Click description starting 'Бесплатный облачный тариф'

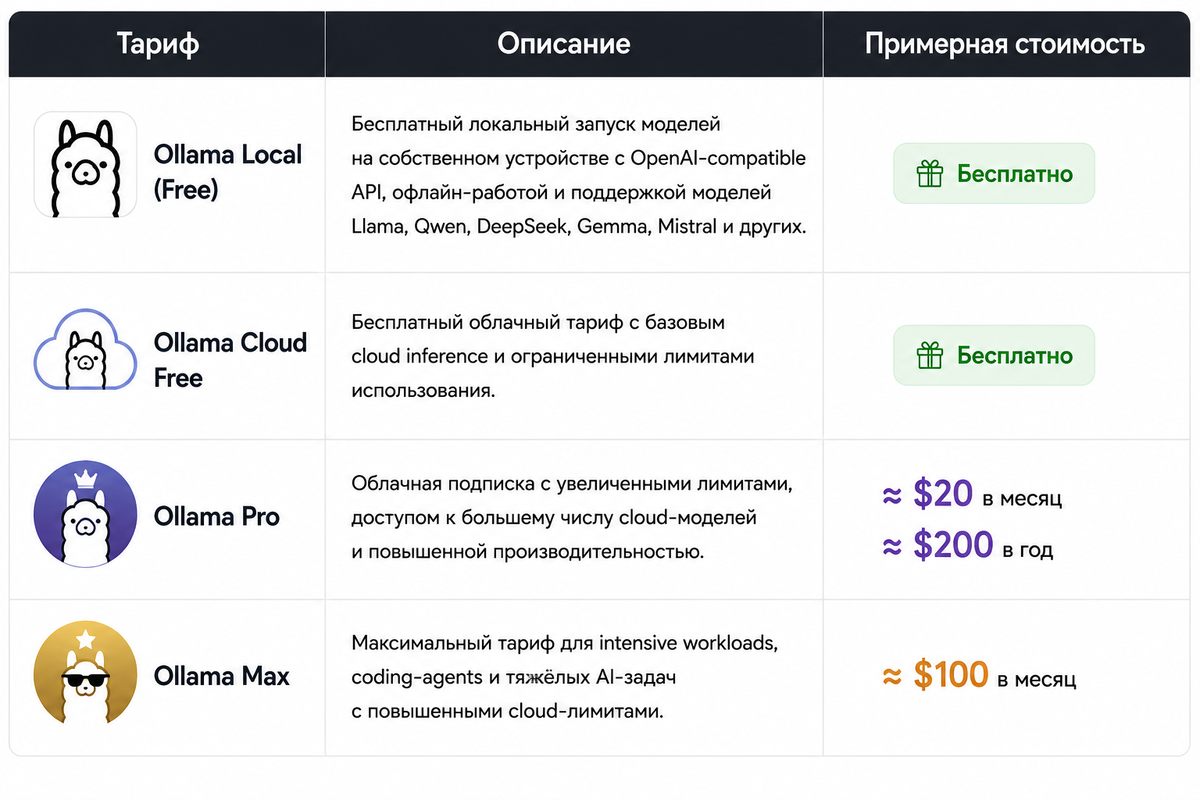pos(553,356)
